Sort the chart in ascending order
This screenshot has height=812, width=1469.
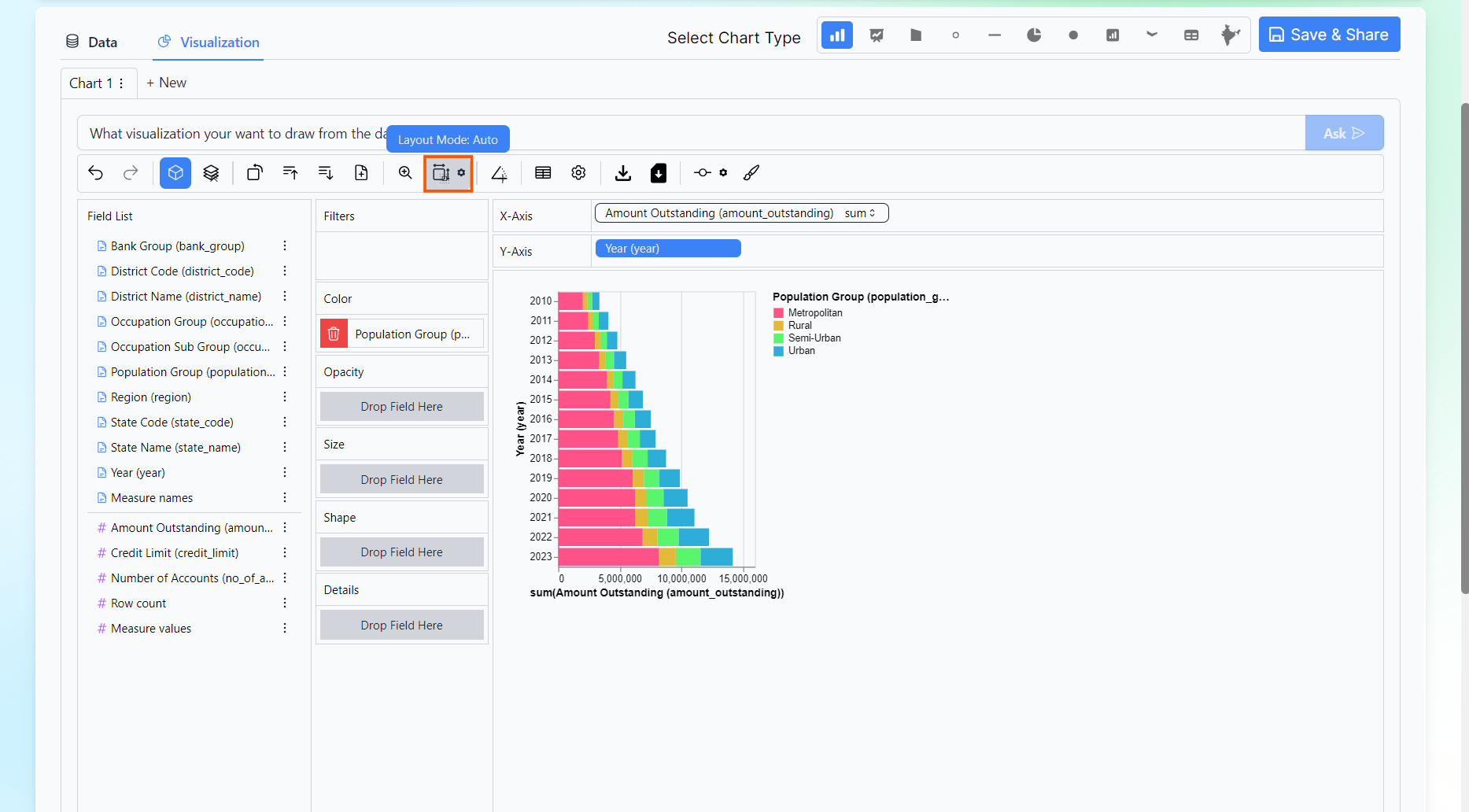point(290,173)
